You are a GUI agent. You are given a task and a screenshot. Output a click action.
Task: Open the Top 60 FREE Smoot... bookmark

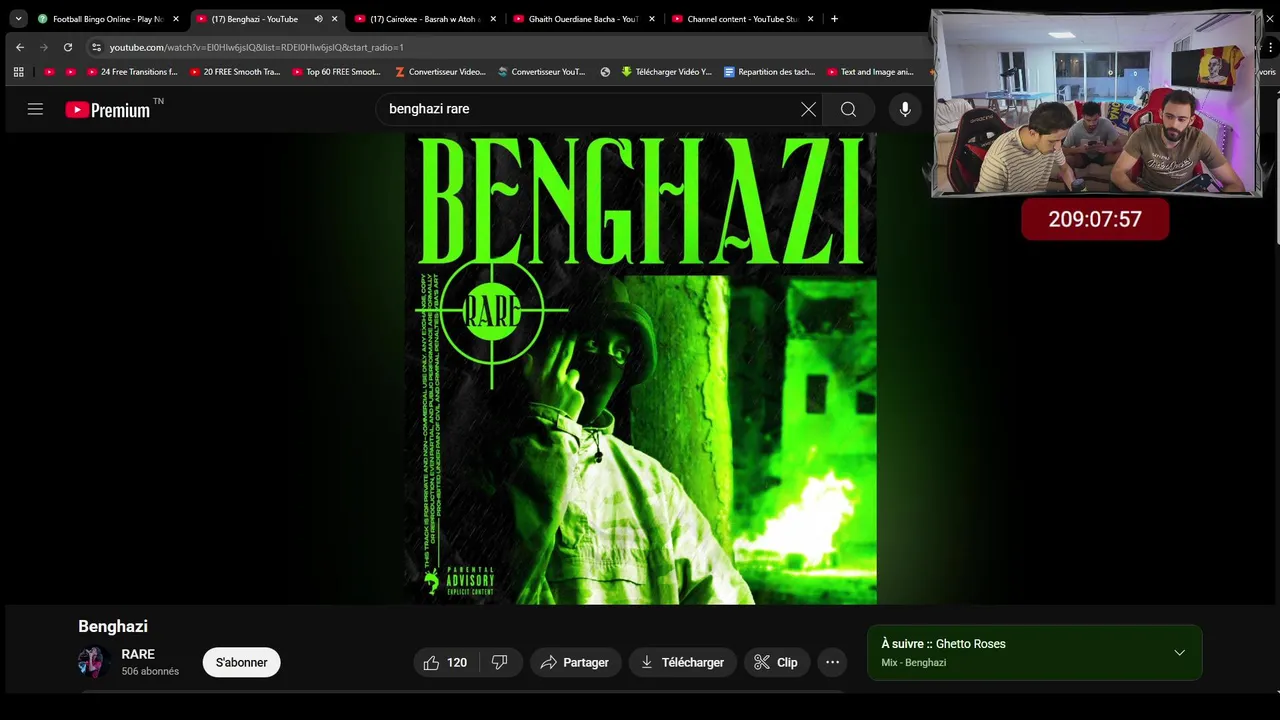(337, 72)
